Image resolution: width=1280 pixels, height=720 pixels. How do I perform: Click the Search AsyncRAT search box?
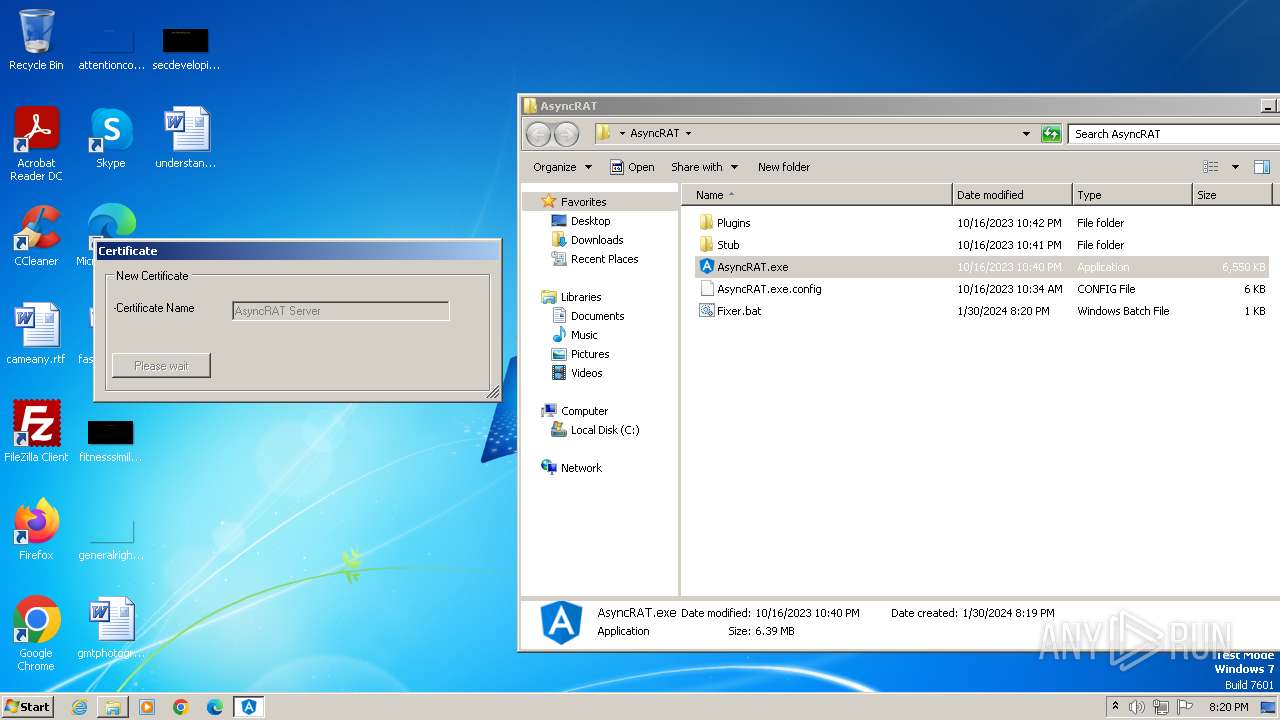(x=1173, y=134)
